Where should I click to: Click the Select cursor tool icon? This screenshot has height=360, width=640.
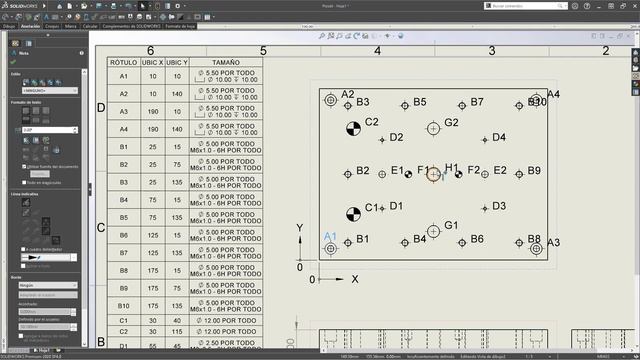point(142,6)
